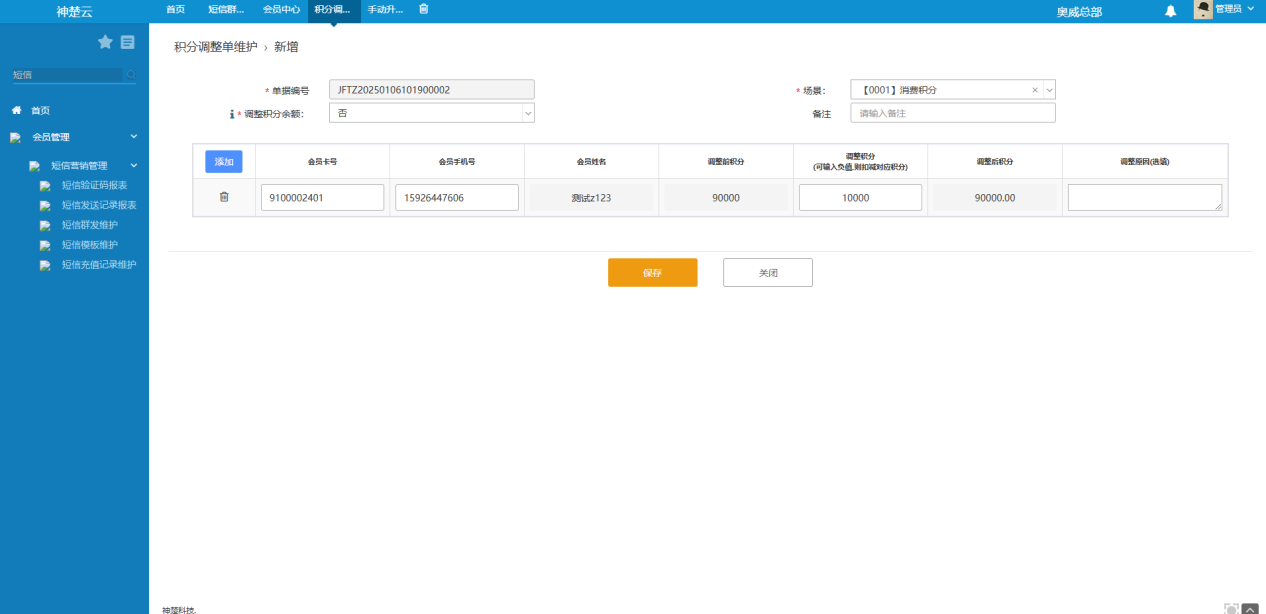This screenshot has width=1266, height=614.
Task: Click the 会员卡号 field with 9100002401
Action: click(x=322, y=197)
